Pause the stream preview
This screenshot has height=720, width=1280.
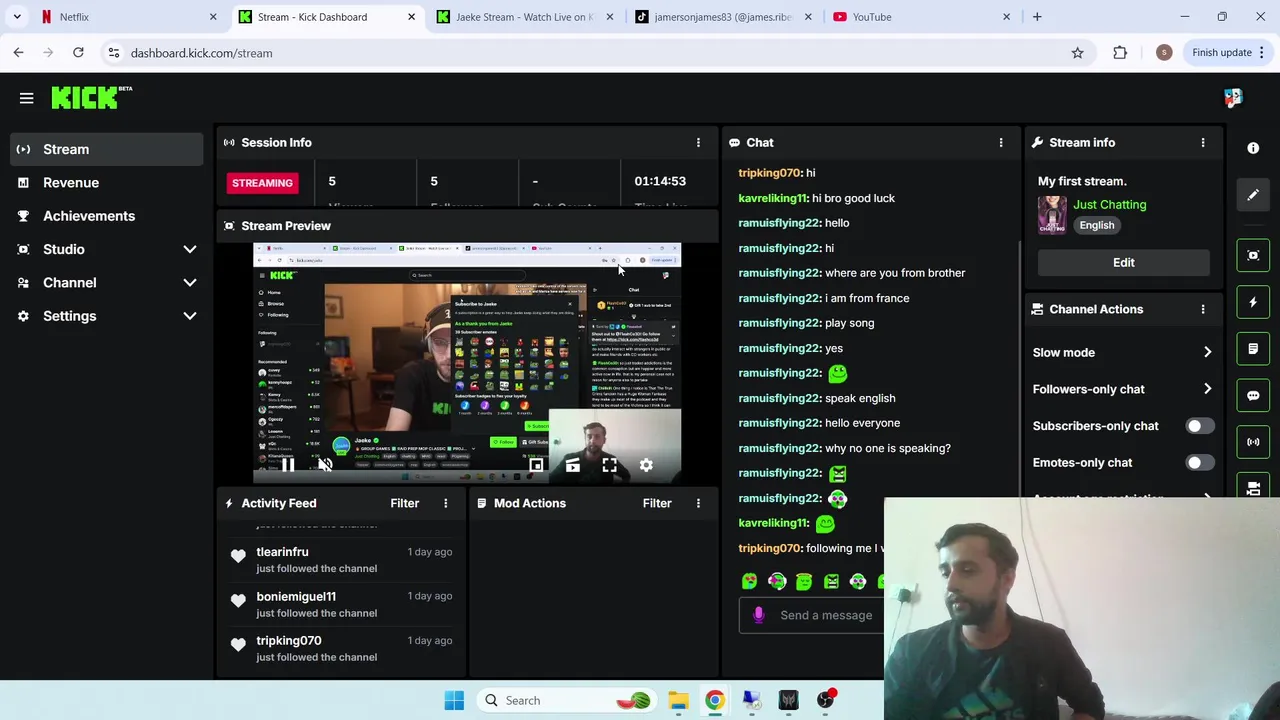click(x=287, y=465)
